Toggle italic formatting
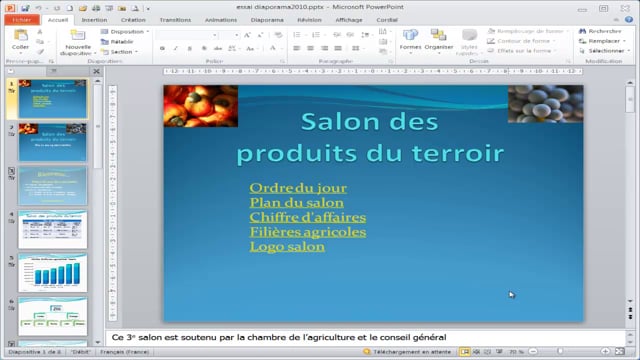The width and height of the screenshot is (640, 360). (176, 49)
